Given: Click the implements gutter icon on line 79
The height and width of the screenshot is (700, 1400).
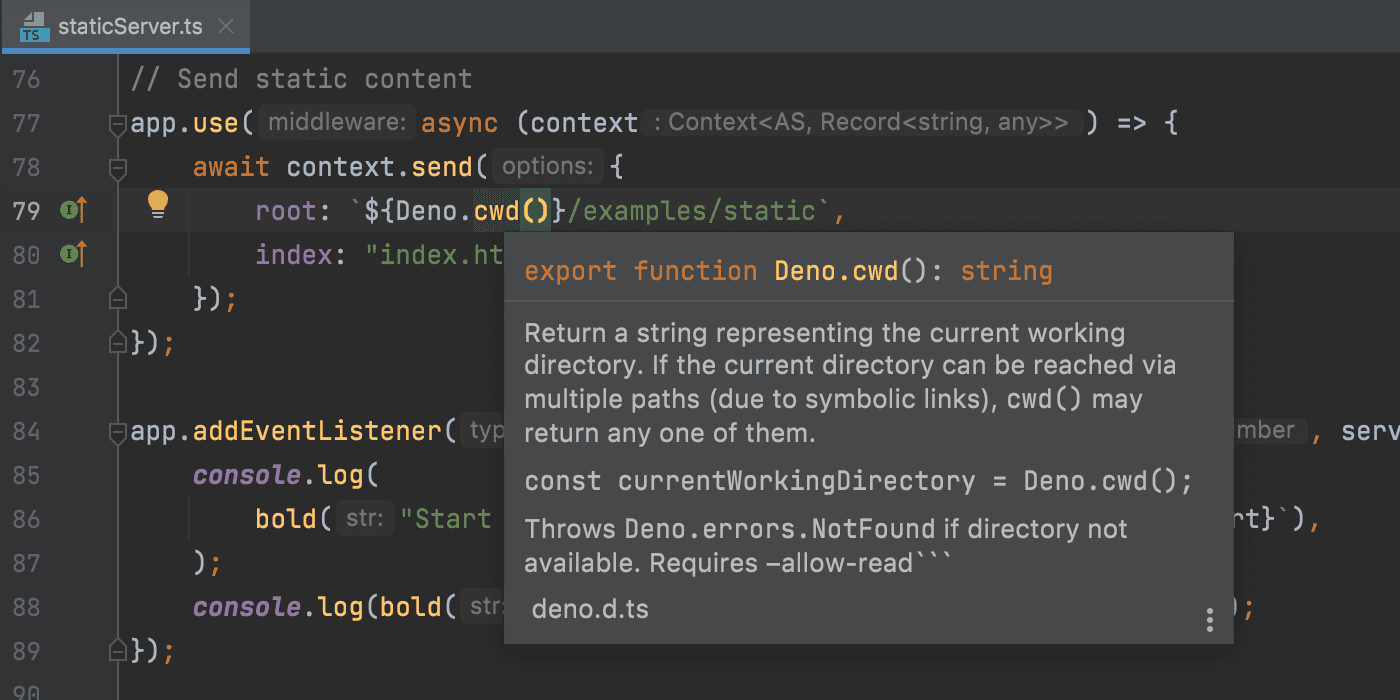Looking at the screenshot, I should (74, 210).
